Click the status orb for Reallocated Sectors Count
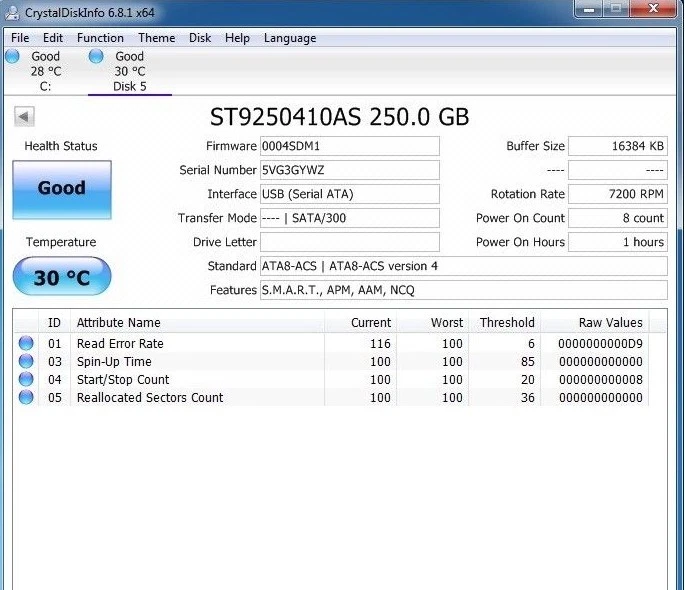 click(x=26, y=397)
